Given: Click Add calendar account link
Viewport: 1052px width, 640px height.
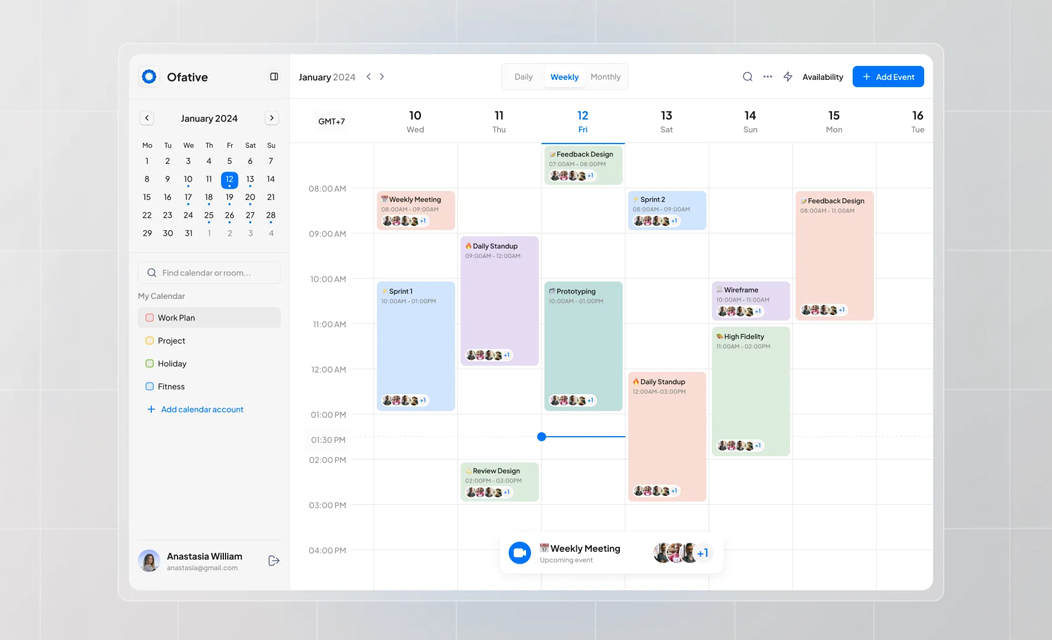Looking at the screenshot, I should coord(201,409).
